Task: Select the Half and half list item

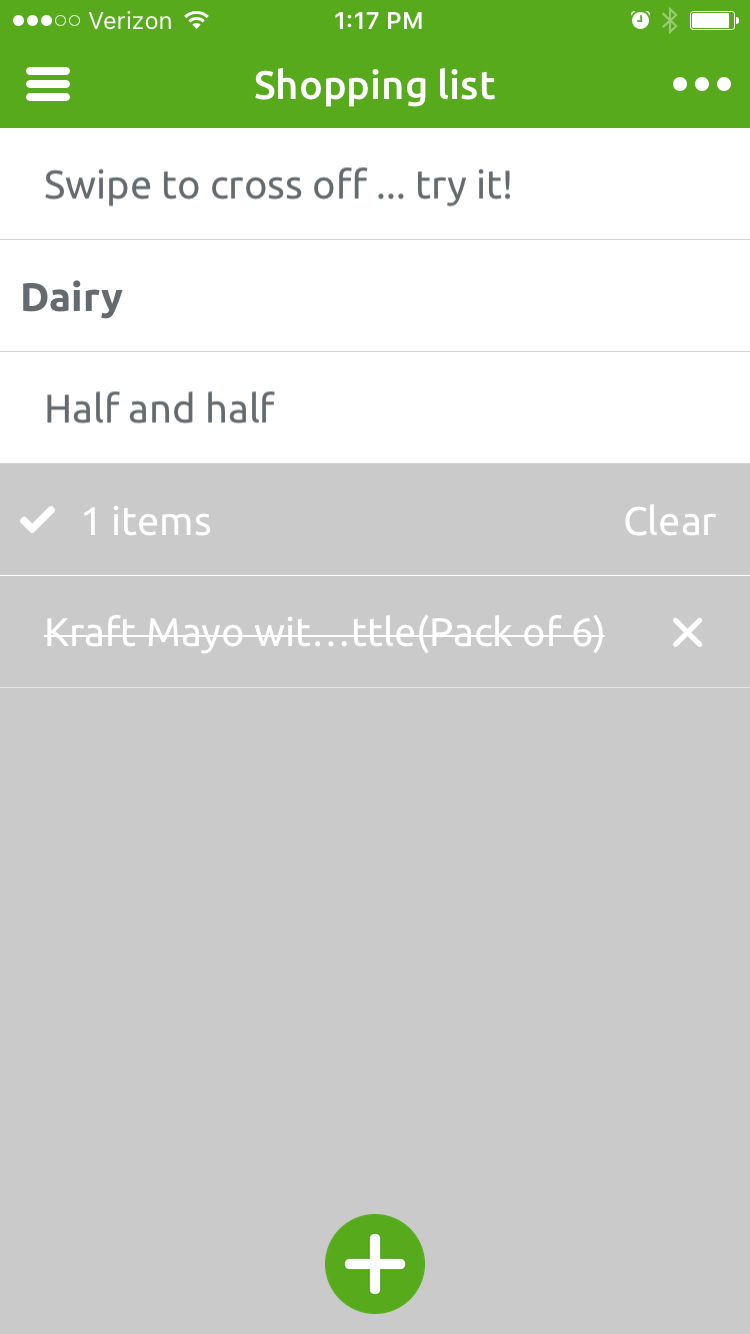Action: pyautogui.click(x=375, y=408)
